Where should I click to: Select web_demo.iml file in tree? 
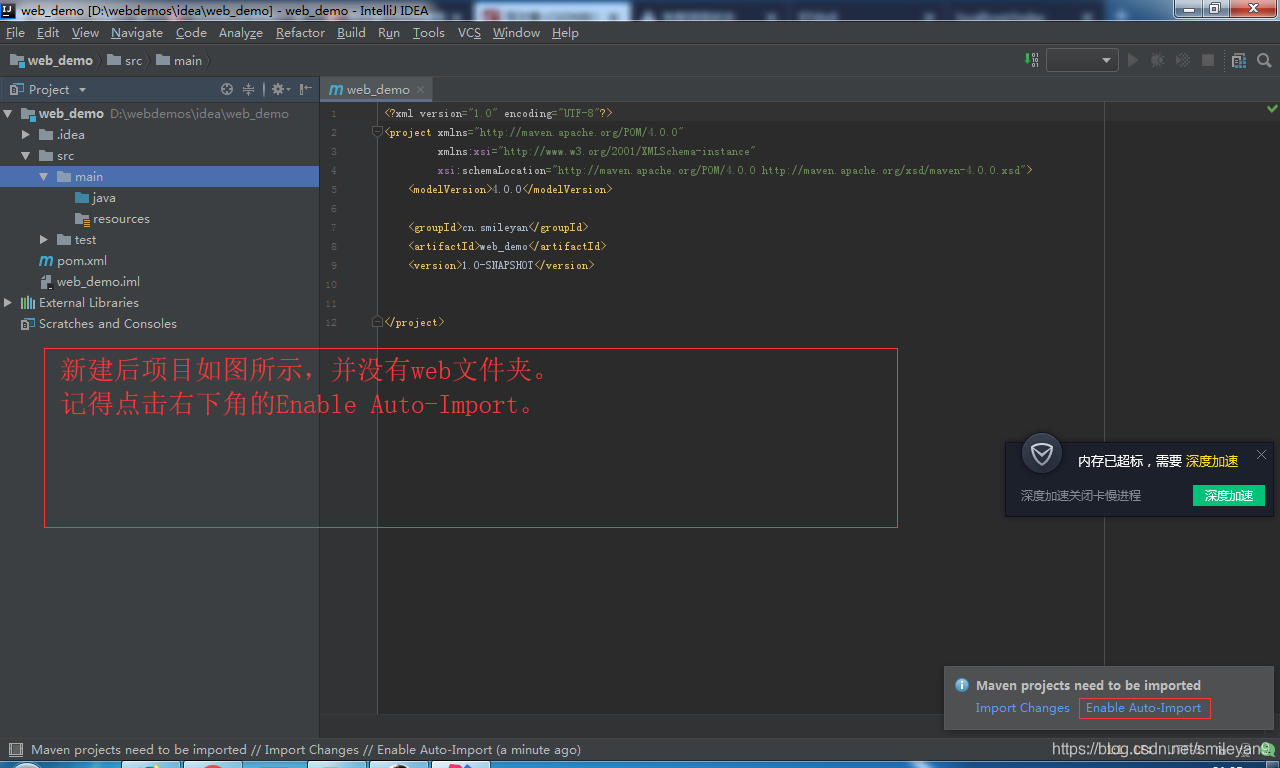89,281
